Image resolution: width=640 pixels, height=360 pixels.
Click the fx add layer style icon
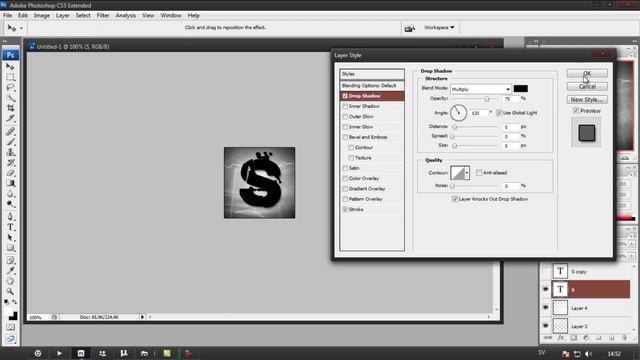point(561,338)
